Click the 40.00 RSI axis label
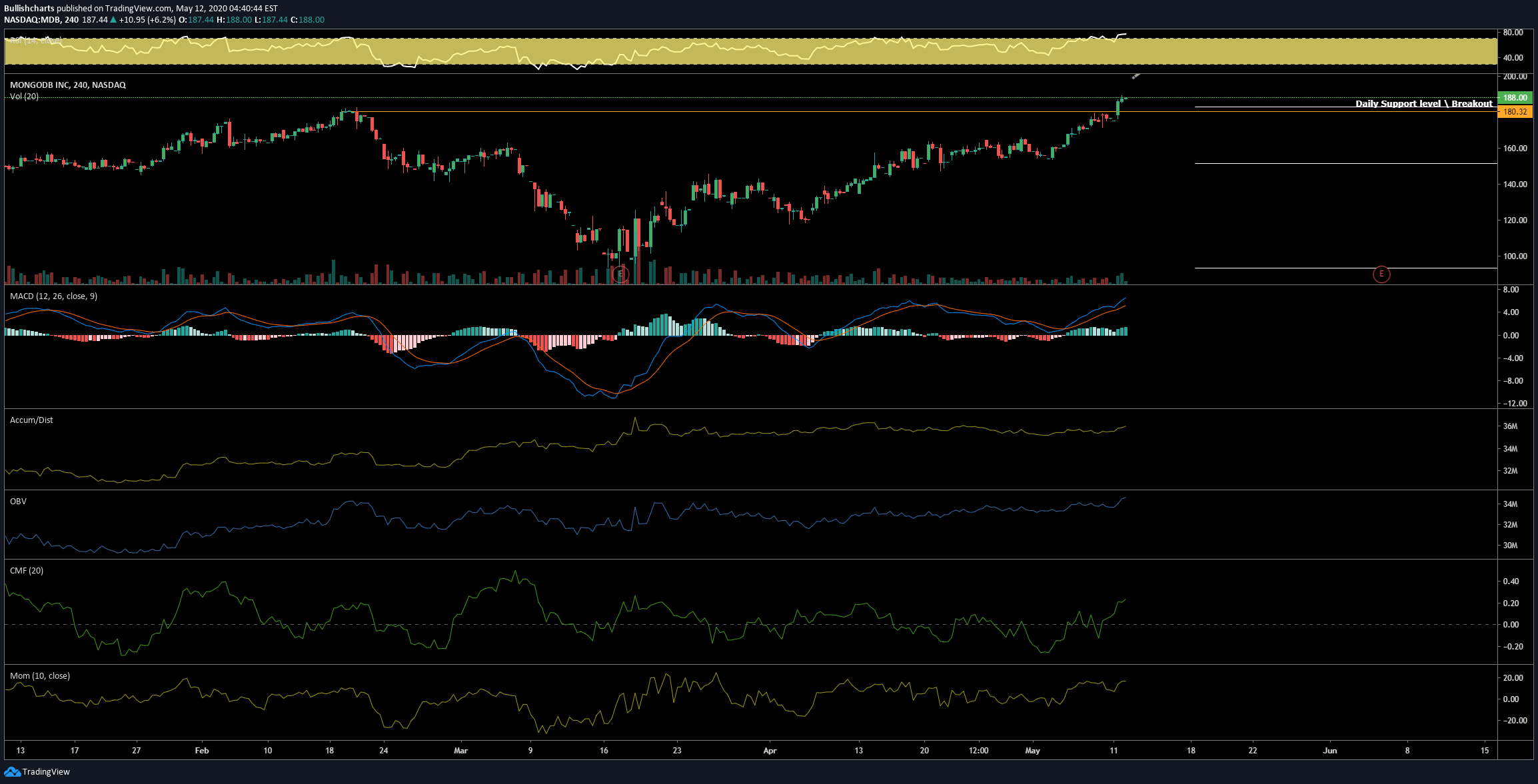 1513,58
